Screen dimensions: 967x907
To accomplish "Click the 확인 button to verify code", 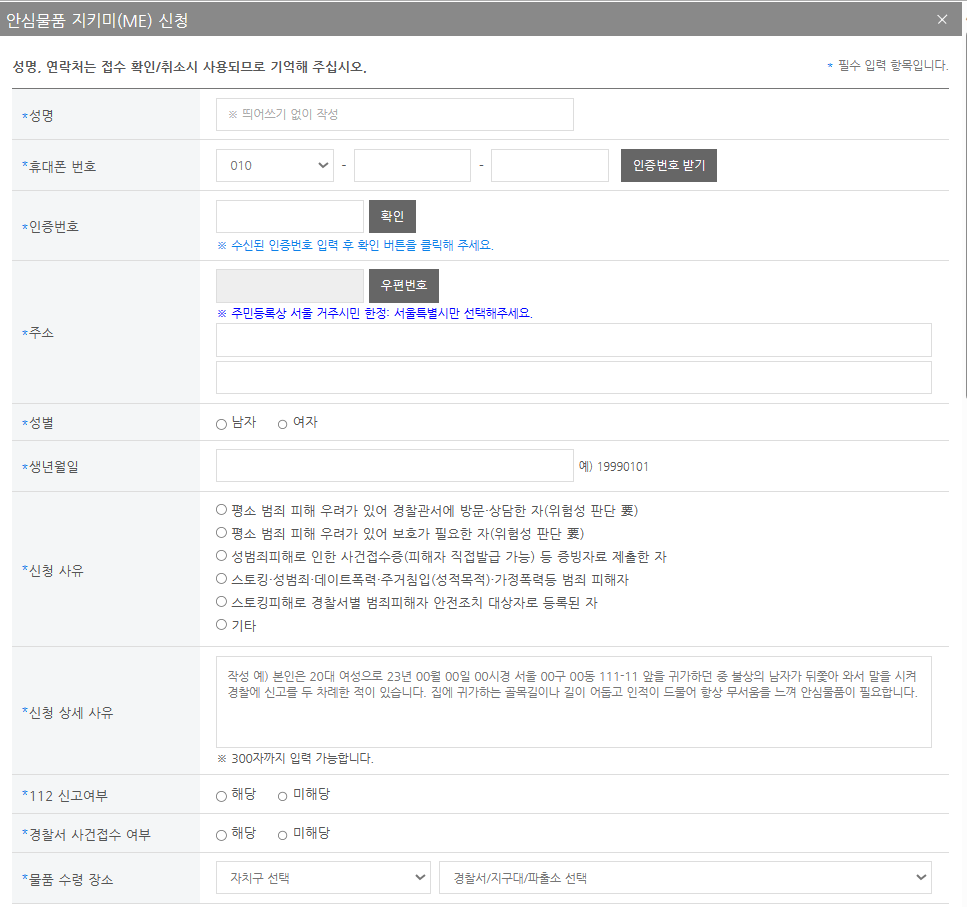I will point(392,216).
